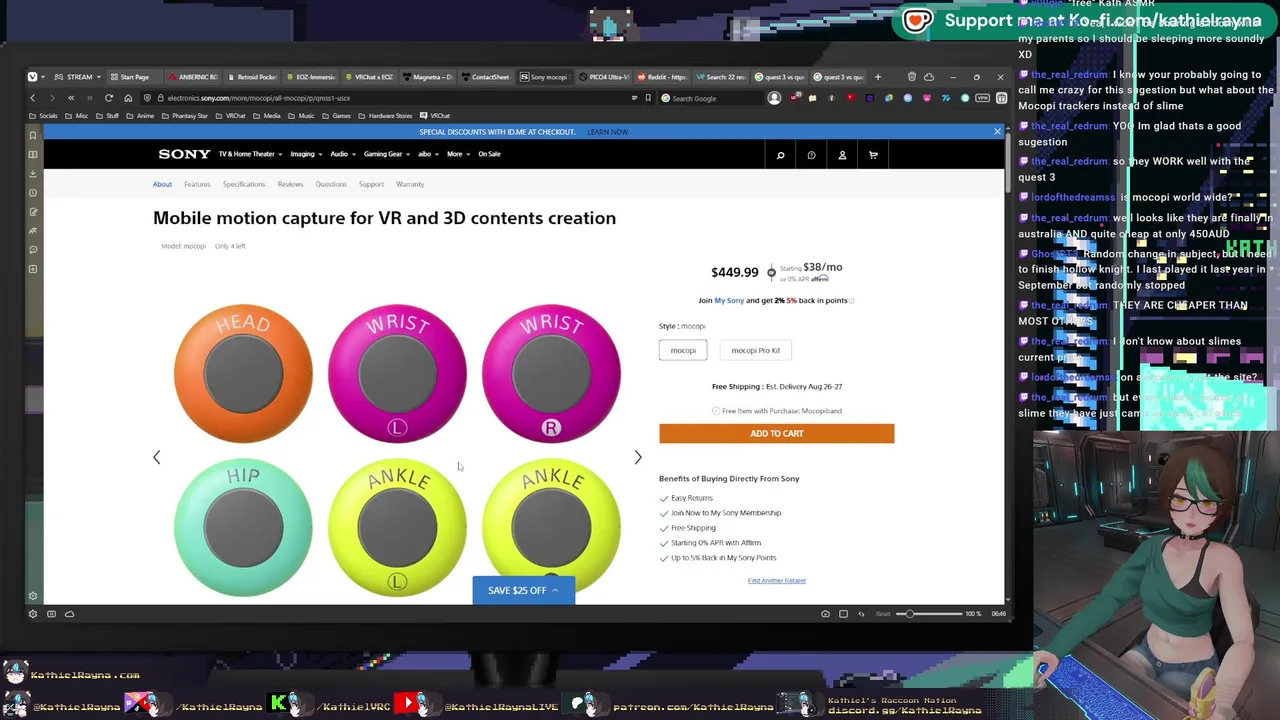Switch to the Warranty tab
The height and width of the screenshot is (720, 1280).
pyautogui.click(x=410, y=184)
